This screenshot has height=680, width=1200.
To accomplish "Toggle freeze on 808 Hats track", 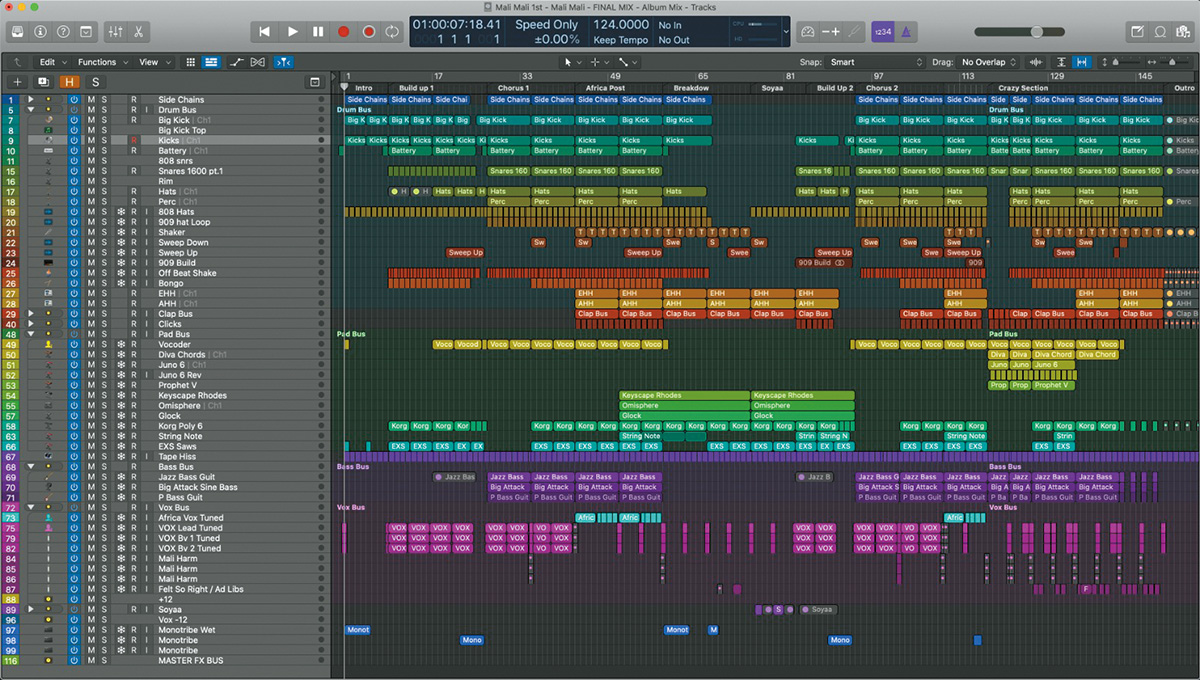I will point(120,212).
